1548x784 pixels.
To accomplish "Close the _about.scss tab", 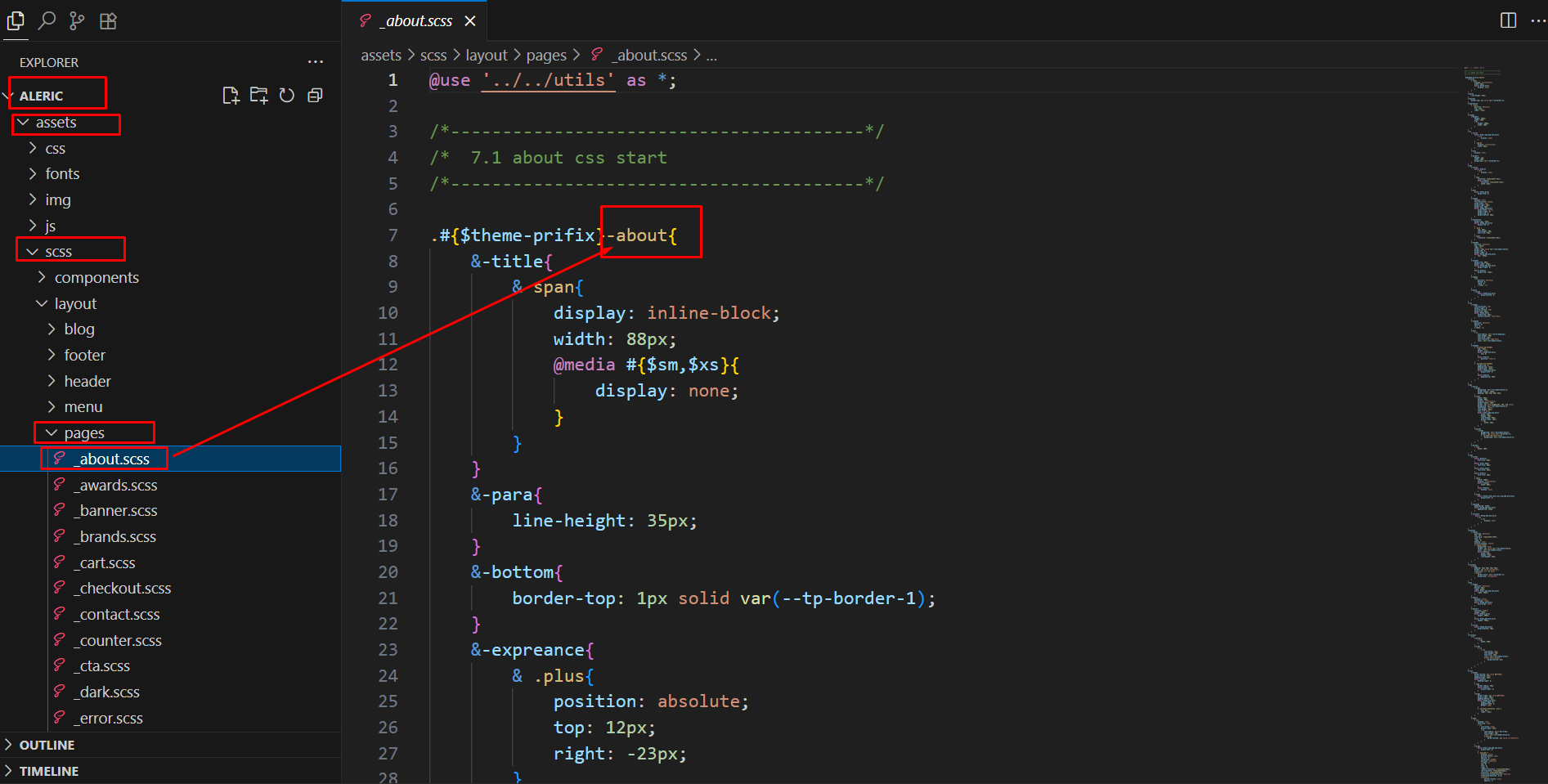I will click(470, 20).
